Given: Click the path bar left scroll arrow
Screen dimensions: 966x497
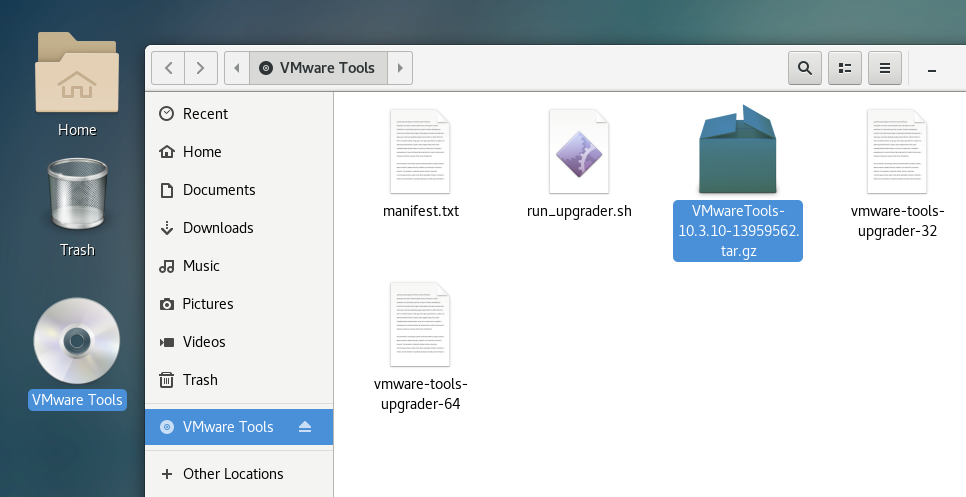Looking at the screenshot, I should click(x=237, y=68).
